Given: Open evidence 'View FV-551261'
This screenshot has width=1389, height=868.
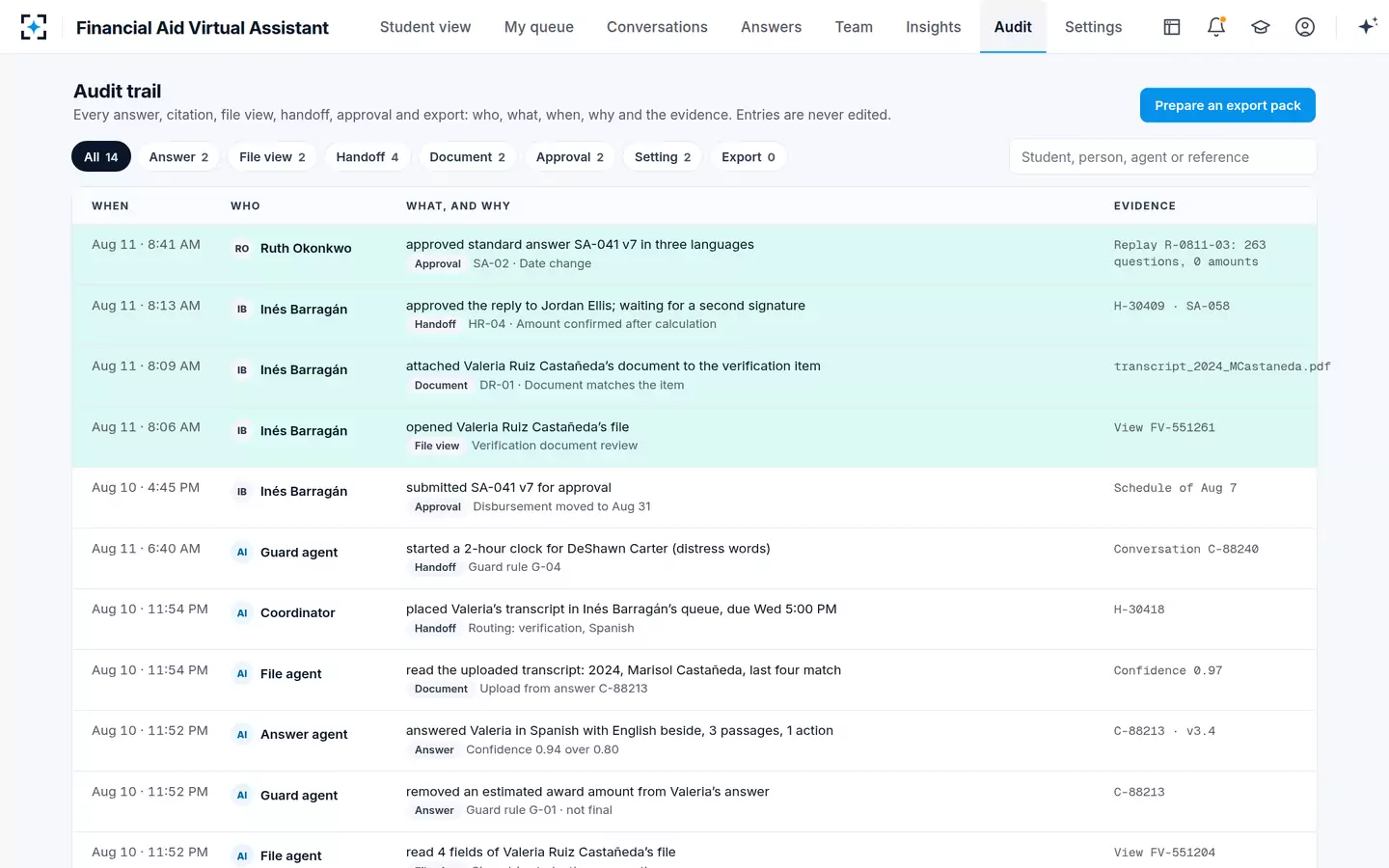Looking at the screenshot, I should pos(1164,427).
